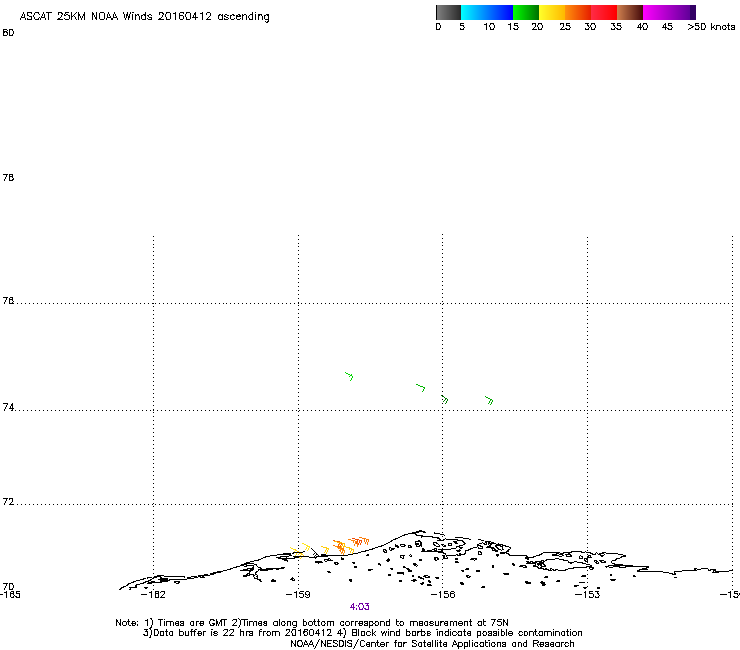Screen dimensions: 740x650
Task: Click the cyan-blue 5-15 knots gradient segment
Action: click(x=487, y=12)
